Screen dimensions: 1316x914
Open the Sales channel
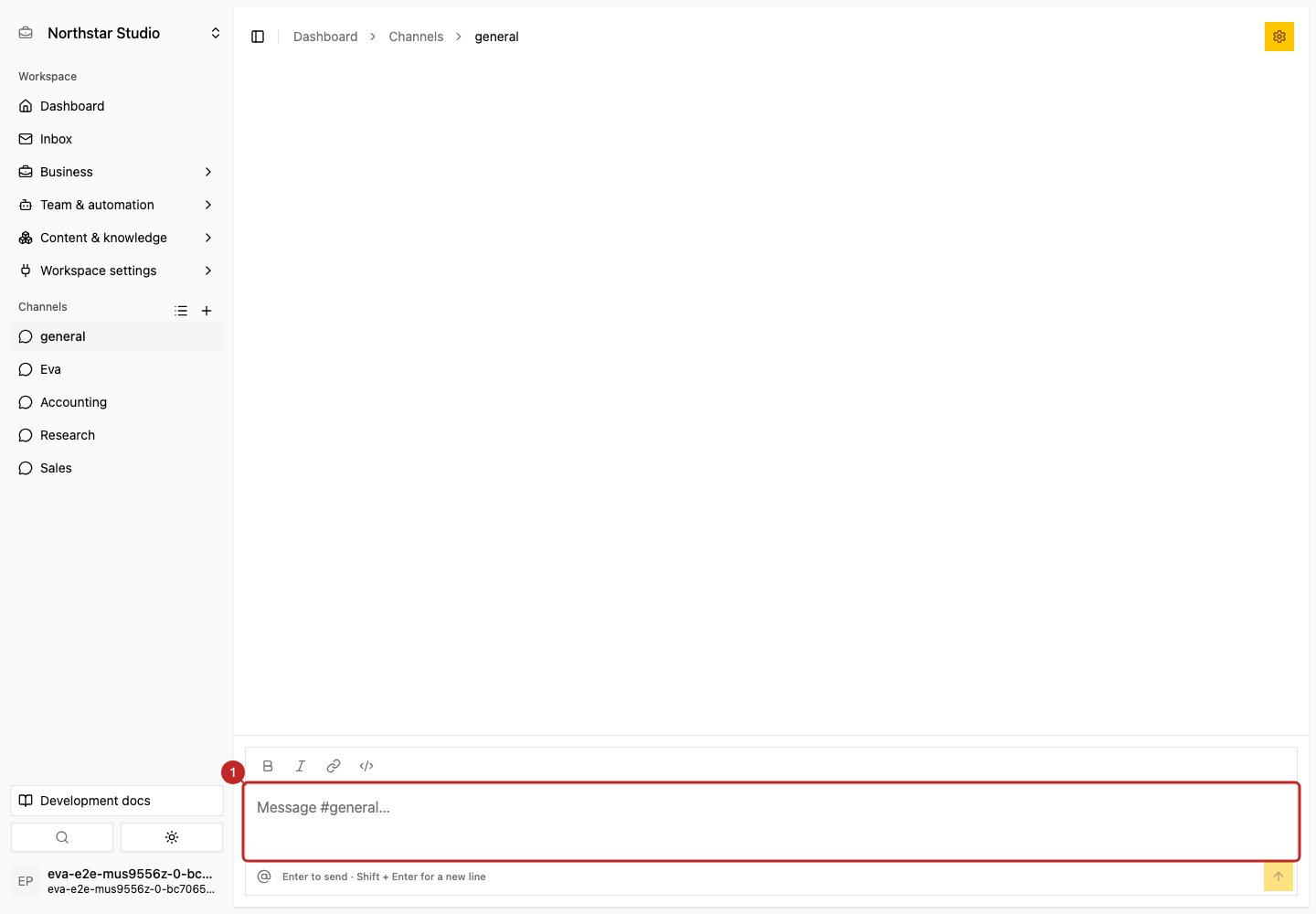(x=117, y=468)
